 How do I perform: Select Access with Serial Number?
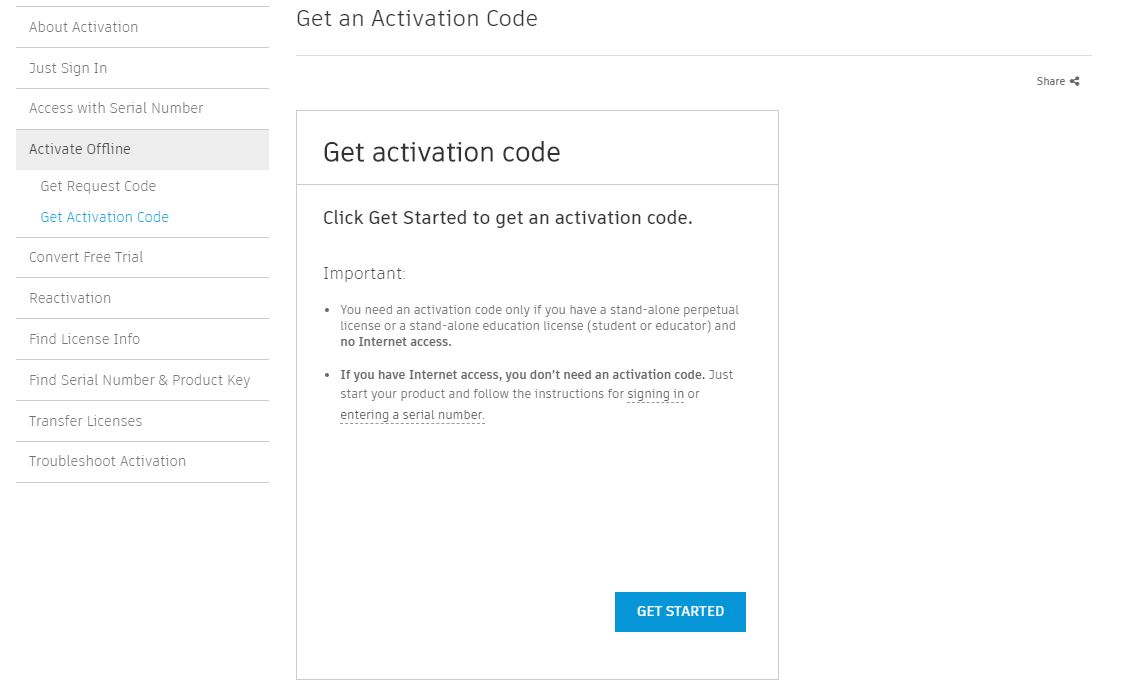pos(142,109)
